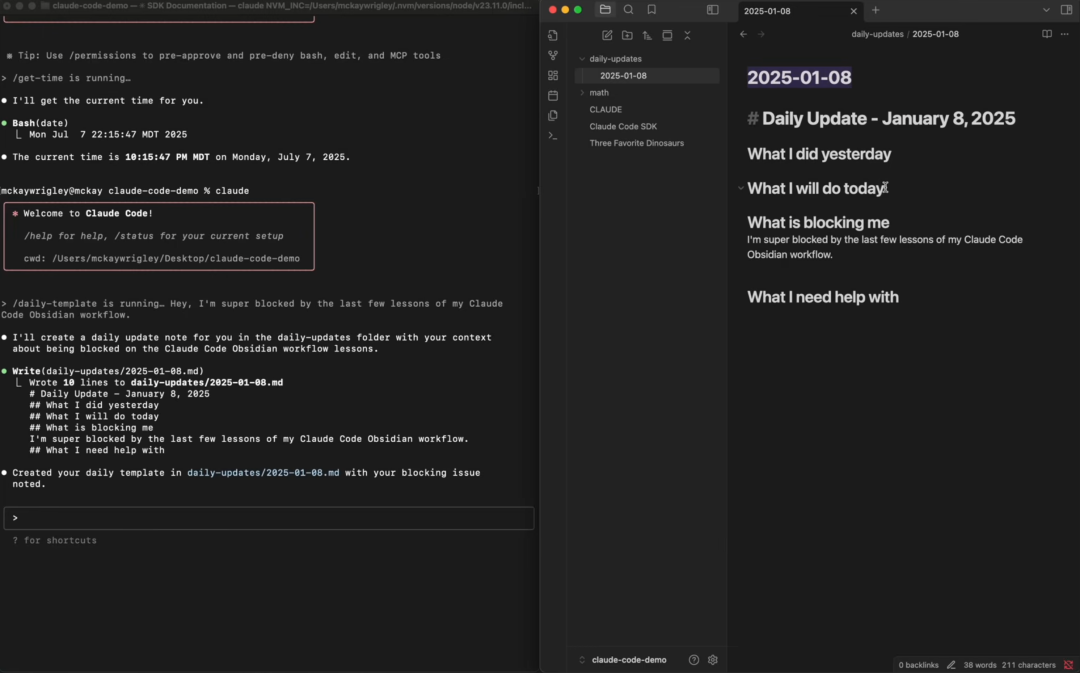Collapse the daily-updates folder
This screenshot has width=1080, height=673.
(x=582, y=59)
